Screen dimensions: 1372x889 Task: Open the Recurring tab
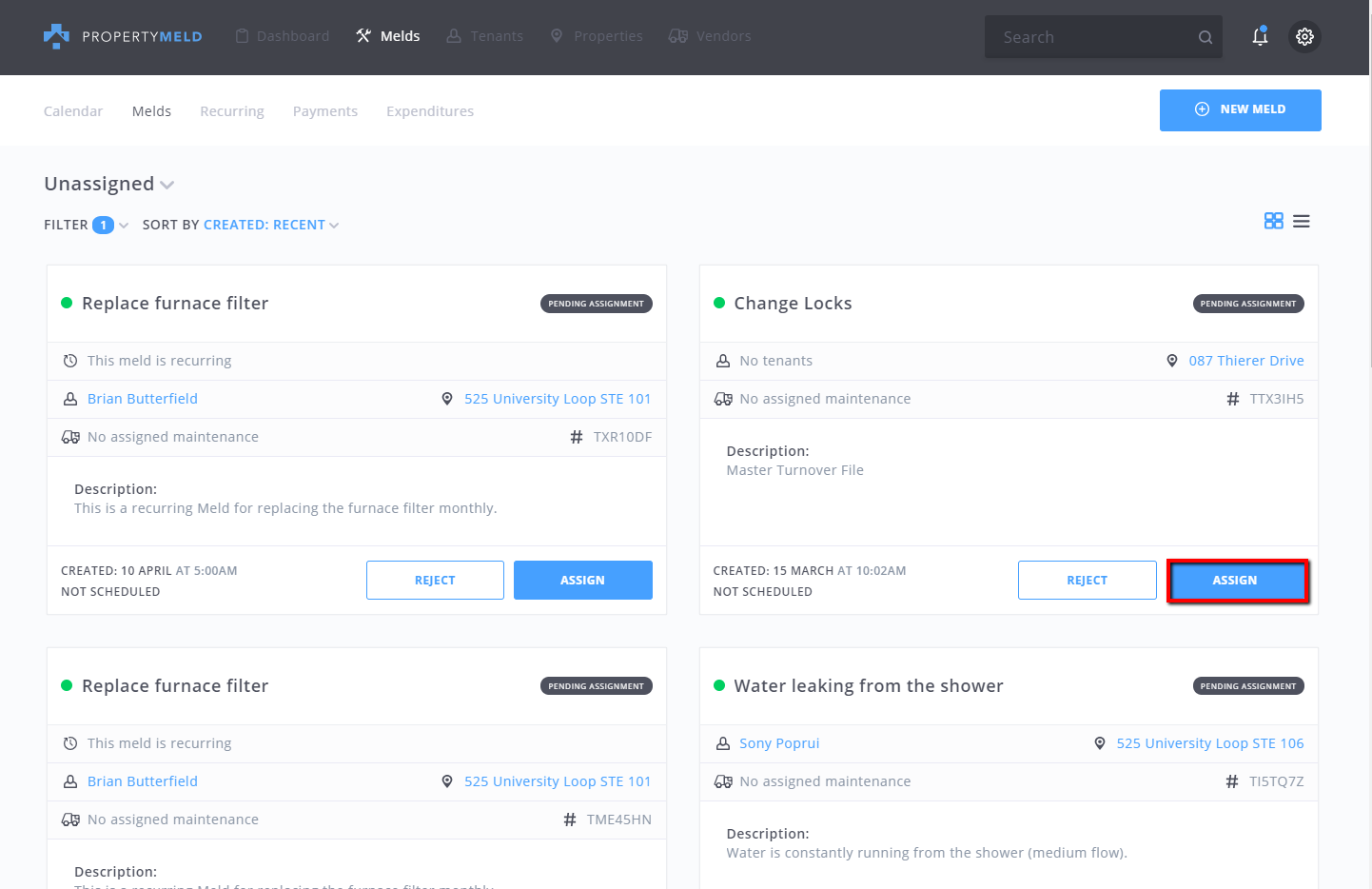[232, 111]
